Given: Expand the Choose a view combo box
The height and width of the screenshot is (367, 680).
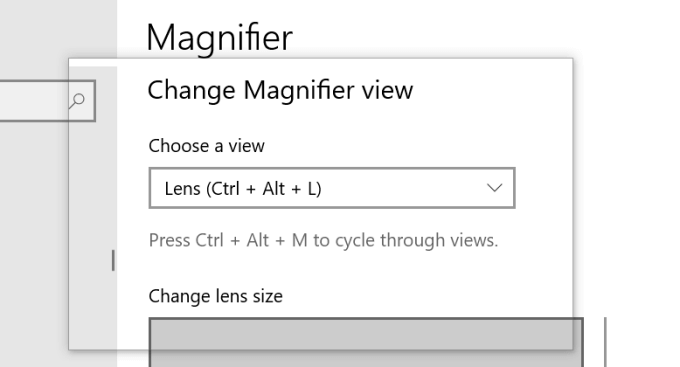Looking at the screenshot, I should coord(332,188).
